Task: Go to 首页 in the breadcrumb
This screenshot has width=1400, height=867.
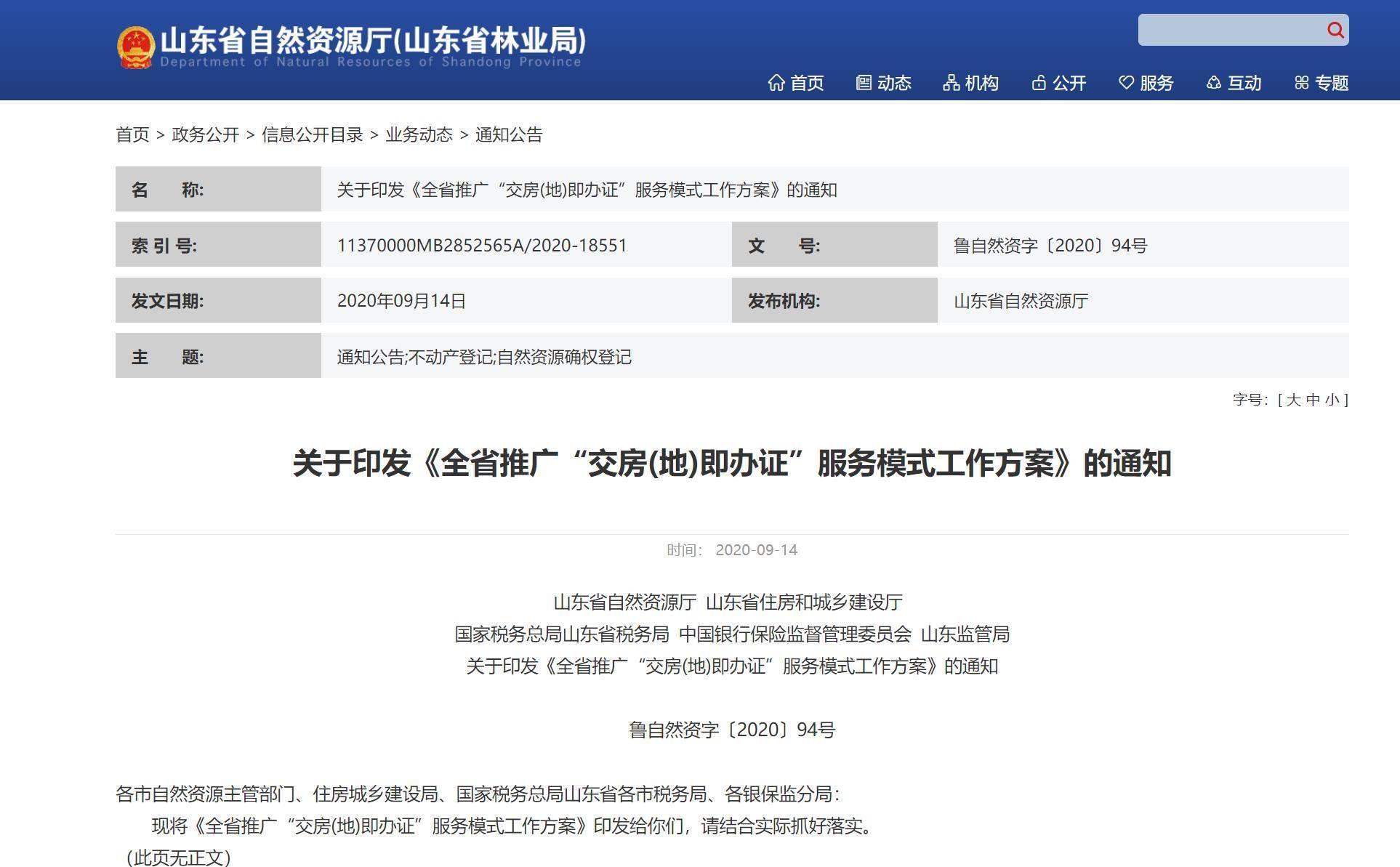Action: [132, 134]
